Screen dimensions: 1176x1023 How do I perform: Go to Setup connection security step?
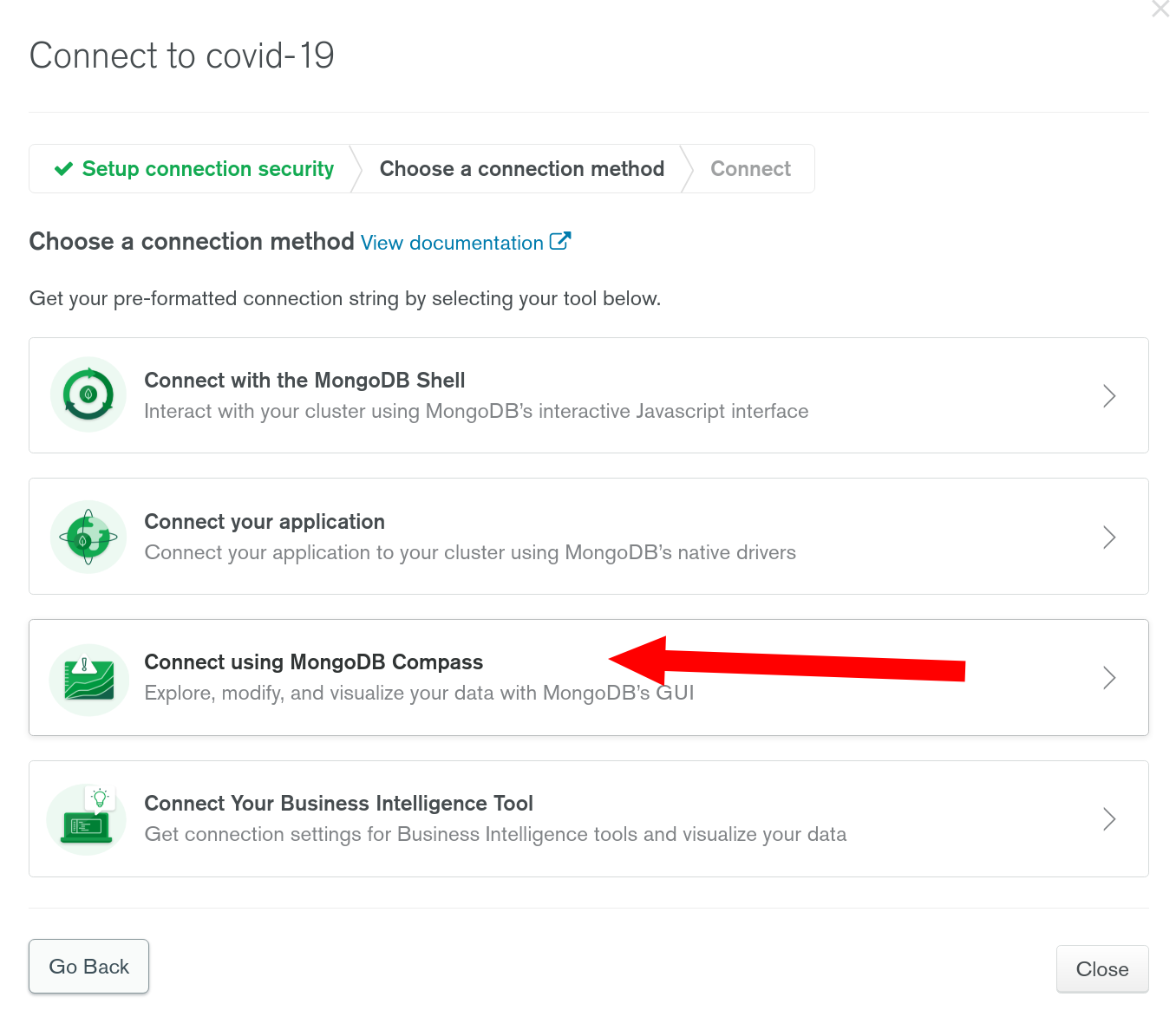point(207,169)
